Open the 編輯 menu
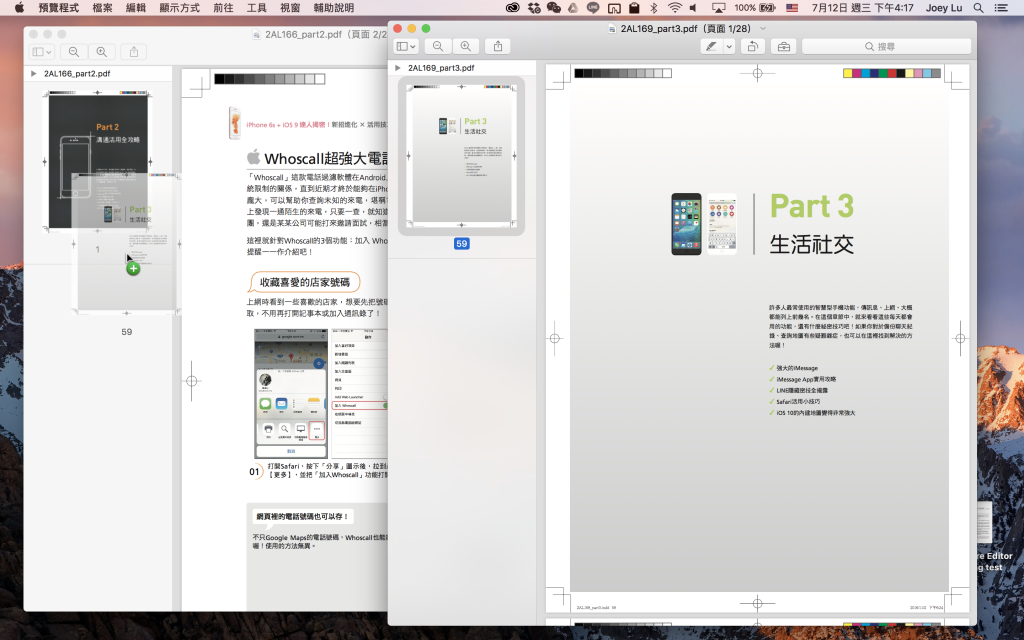This screenshot has width=1024, height=640. tap(136, 8)
